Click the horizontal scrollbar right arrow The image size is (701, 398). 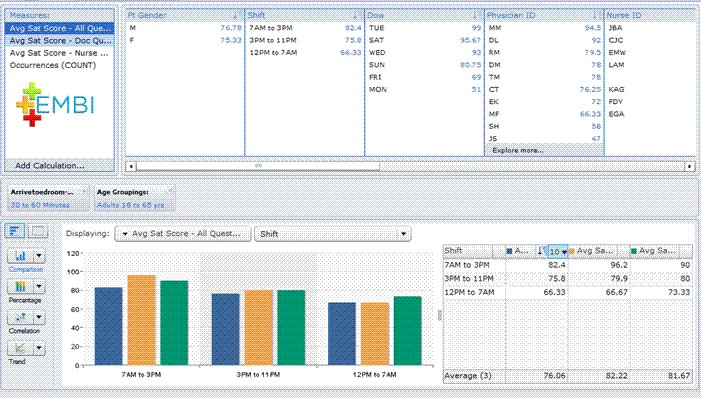(690, 166)
